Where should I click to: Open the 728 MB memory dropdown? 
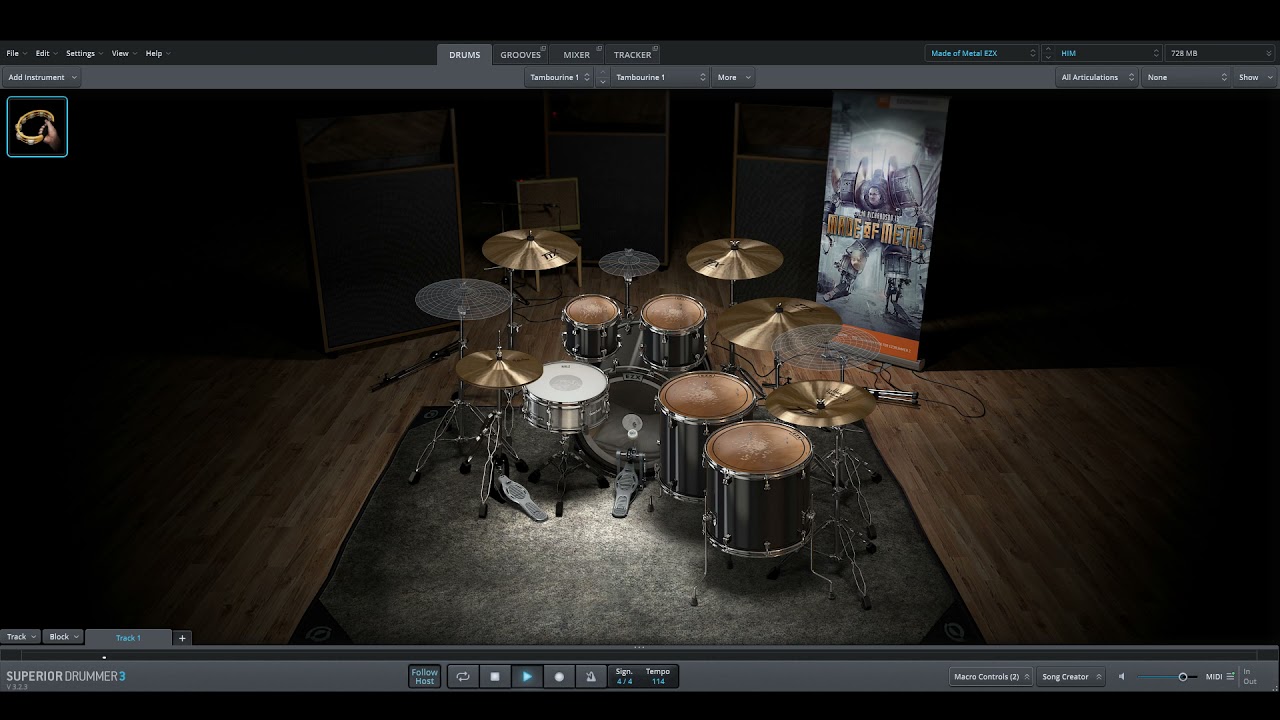tap(1219, 53)
